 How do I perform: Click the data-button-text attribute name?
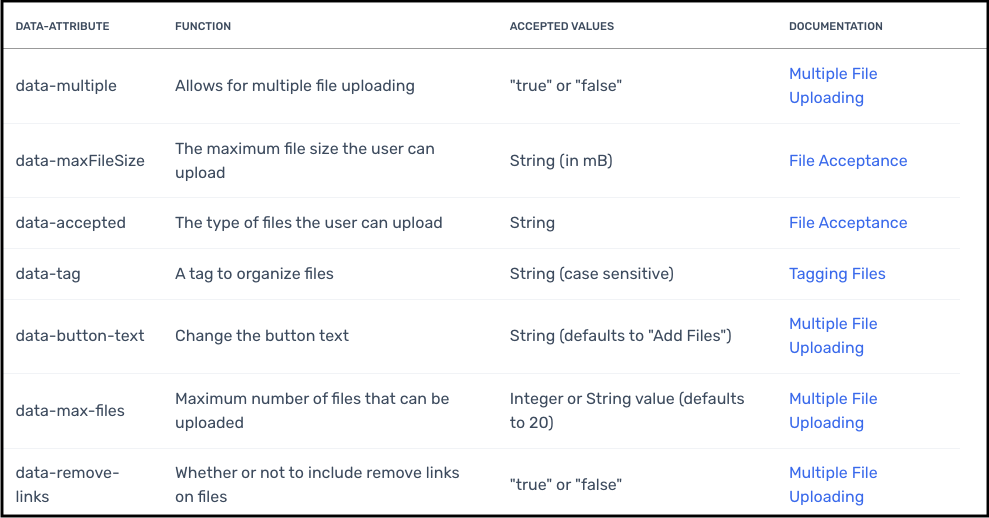point(80,336)
